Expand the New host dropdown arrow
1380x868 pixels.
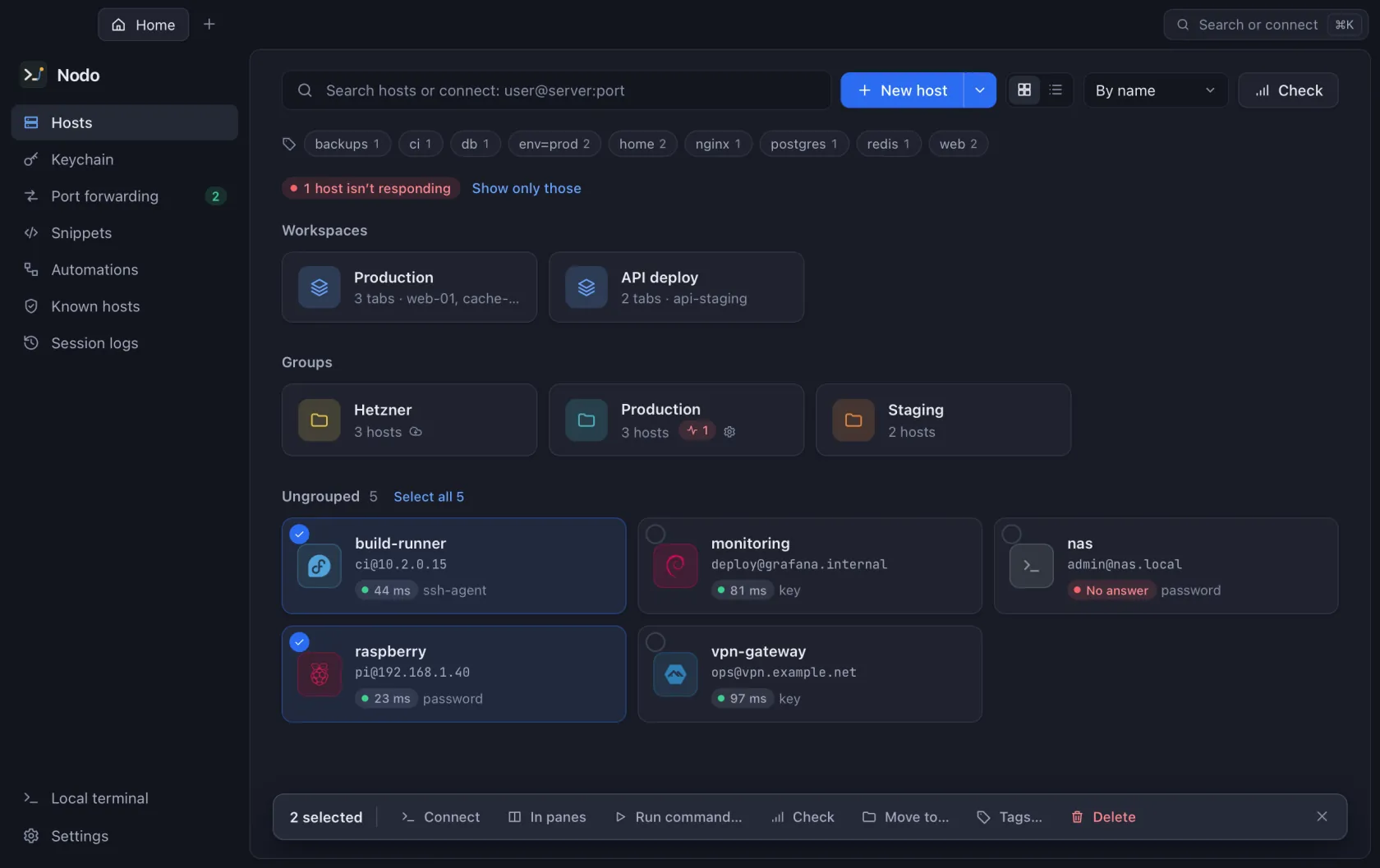pyautogui.click(x=980, y=90)
